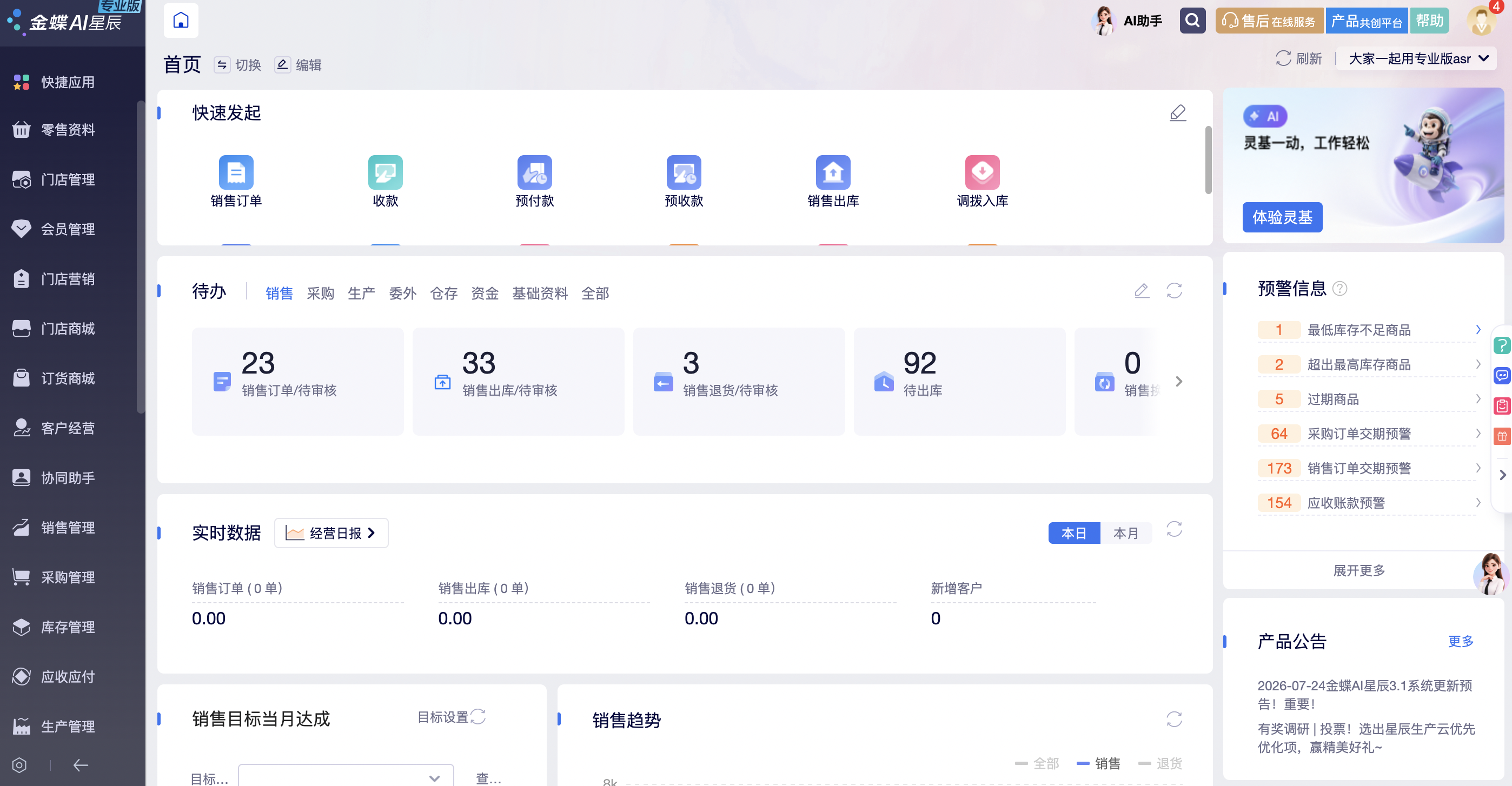Edit the 待办 panel with pencil icon
1512x786 pixels.
(1142, 291)
